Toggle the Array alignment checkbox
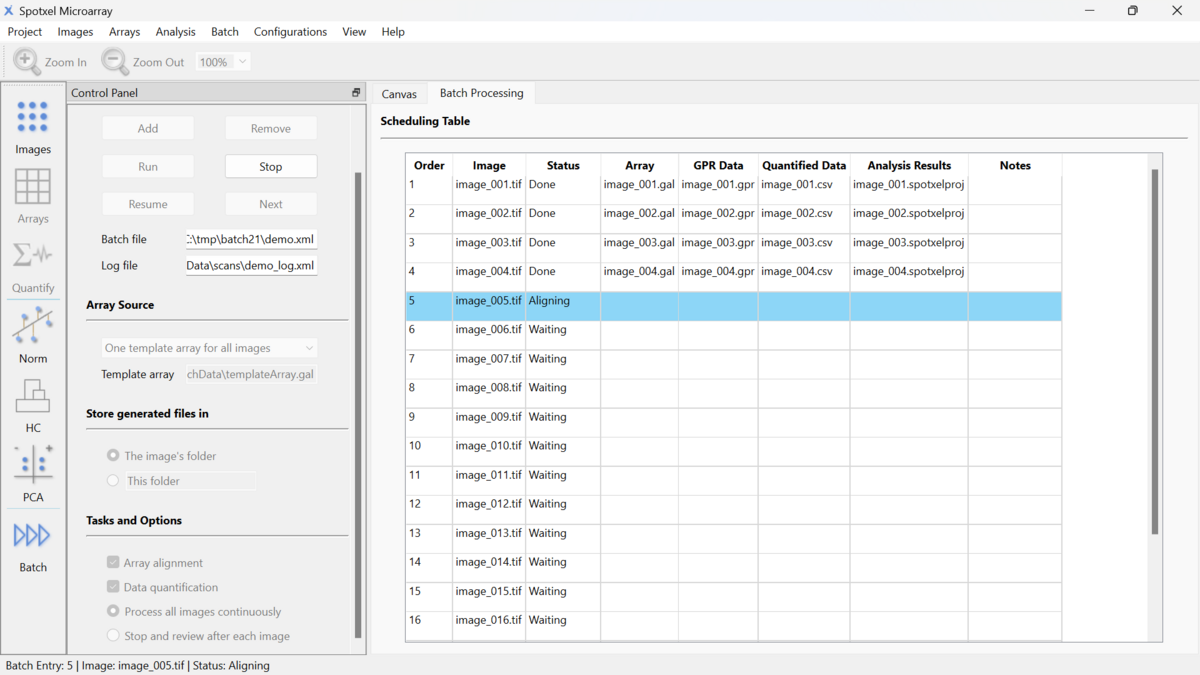1200x675 pixels. 113,563
